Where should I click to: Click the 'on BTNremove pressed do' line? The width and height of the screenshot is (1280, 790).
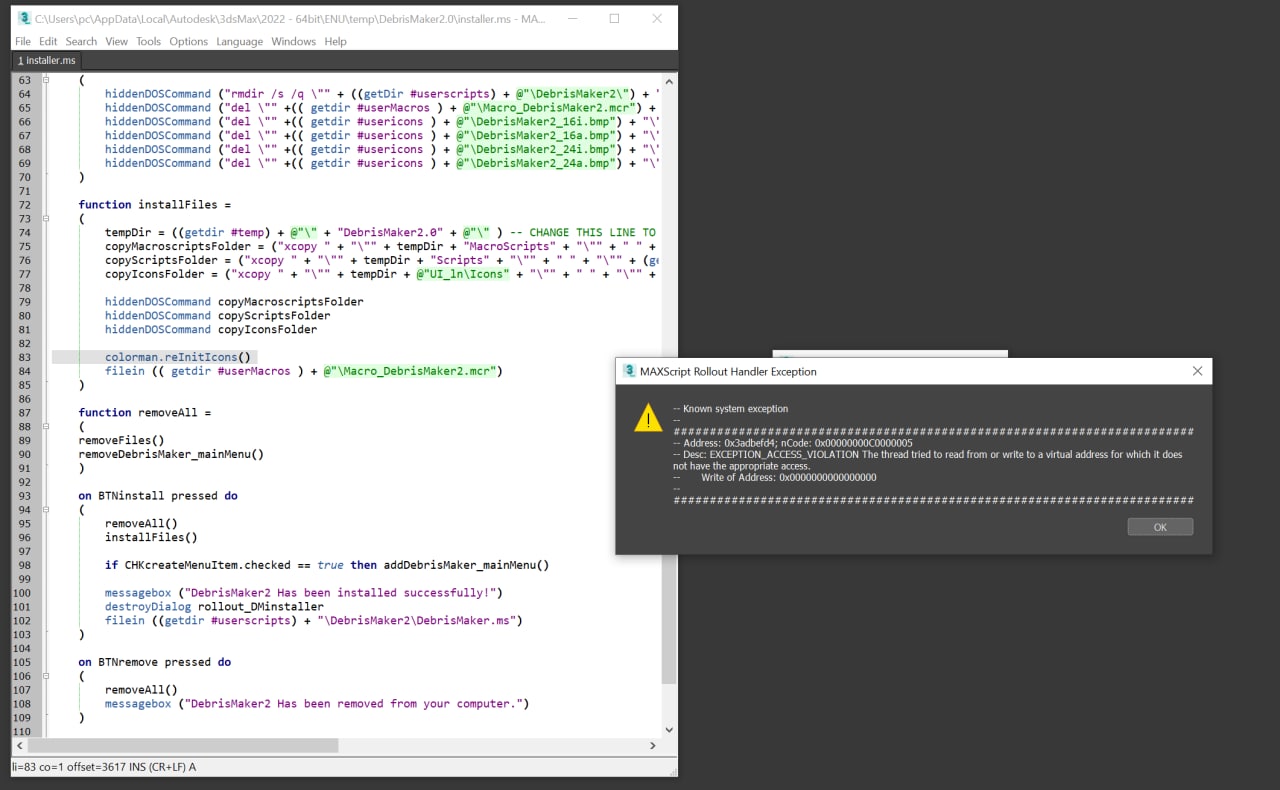pyautogui.click(x=155, y=662)
